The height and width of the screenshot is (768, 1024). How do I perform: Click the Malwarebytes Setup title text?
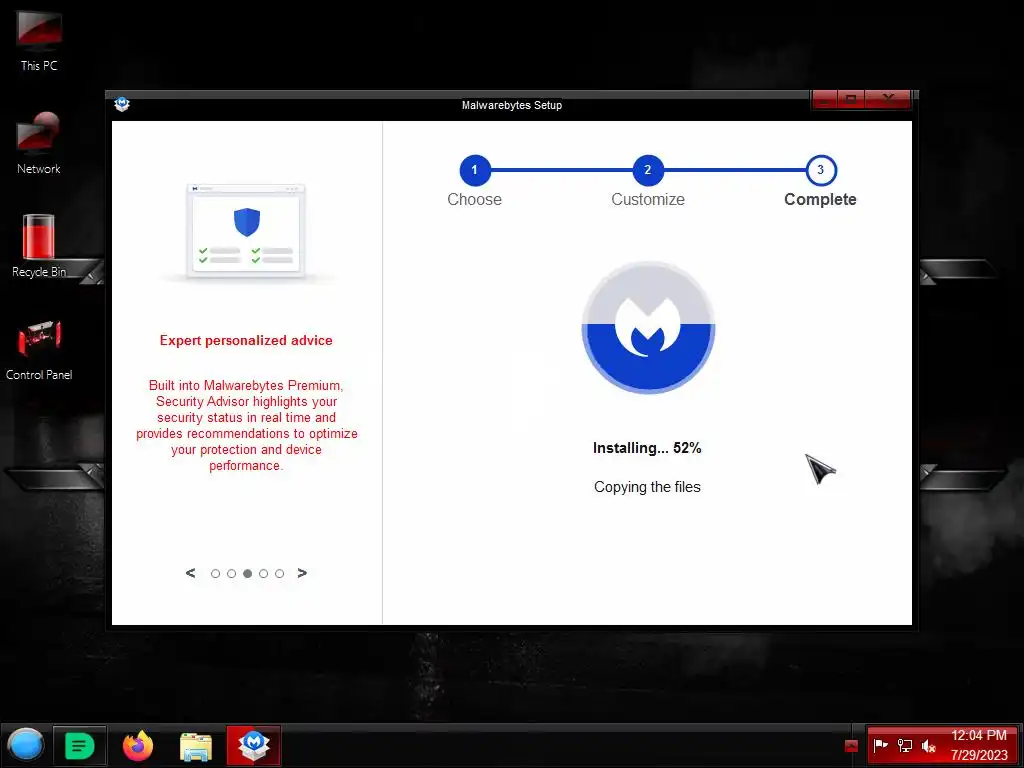(x=511, y=105)
